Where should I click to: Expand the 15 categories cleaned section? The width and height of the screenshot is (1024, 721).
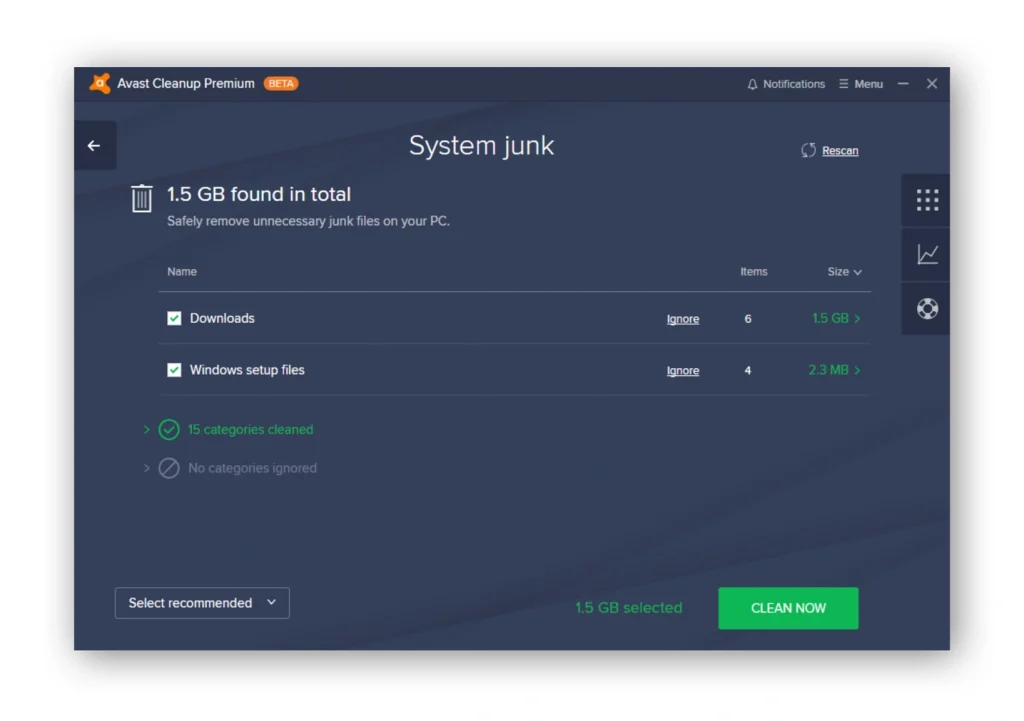click(x=147, y=430)
